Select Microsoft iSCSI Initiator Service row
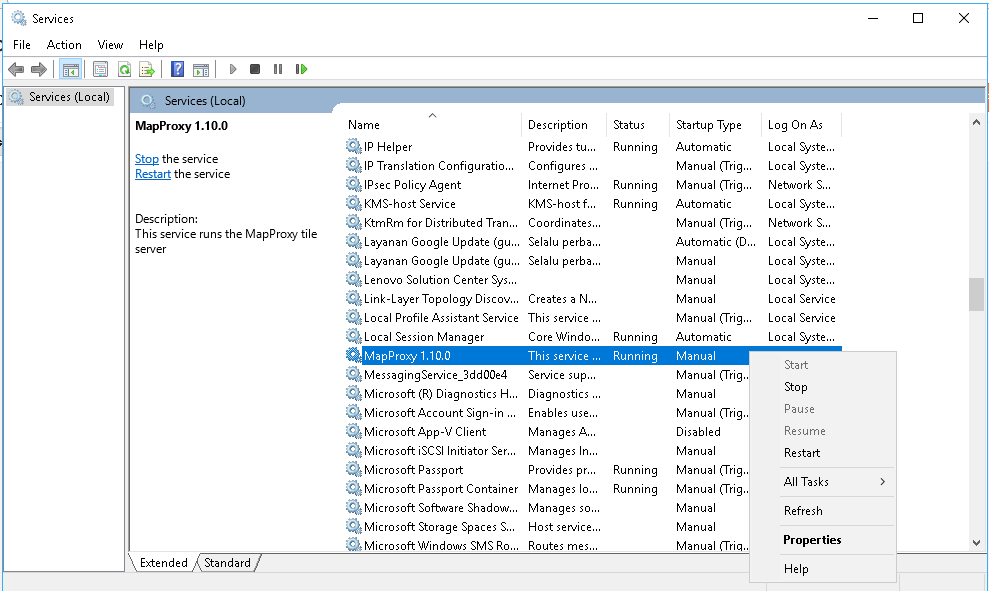989x591 pixels. pos(547,450)
